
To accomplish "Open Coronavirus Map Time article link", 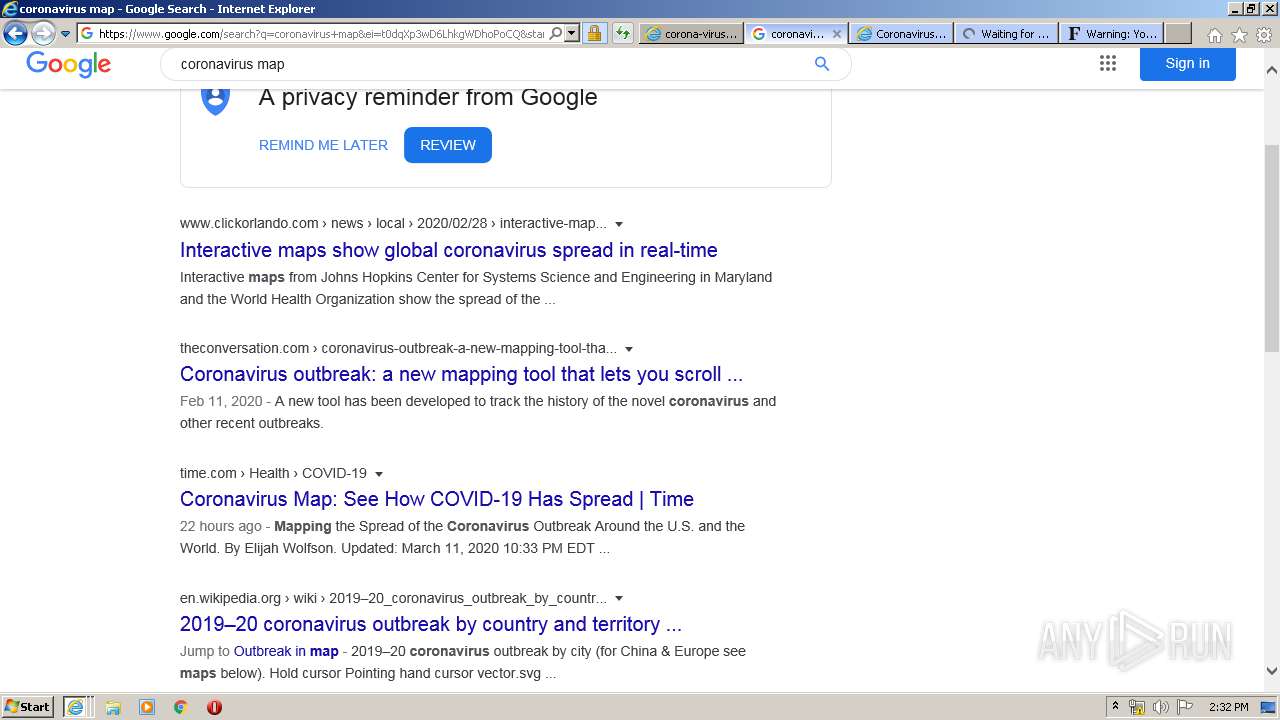I will pos(437,499).
